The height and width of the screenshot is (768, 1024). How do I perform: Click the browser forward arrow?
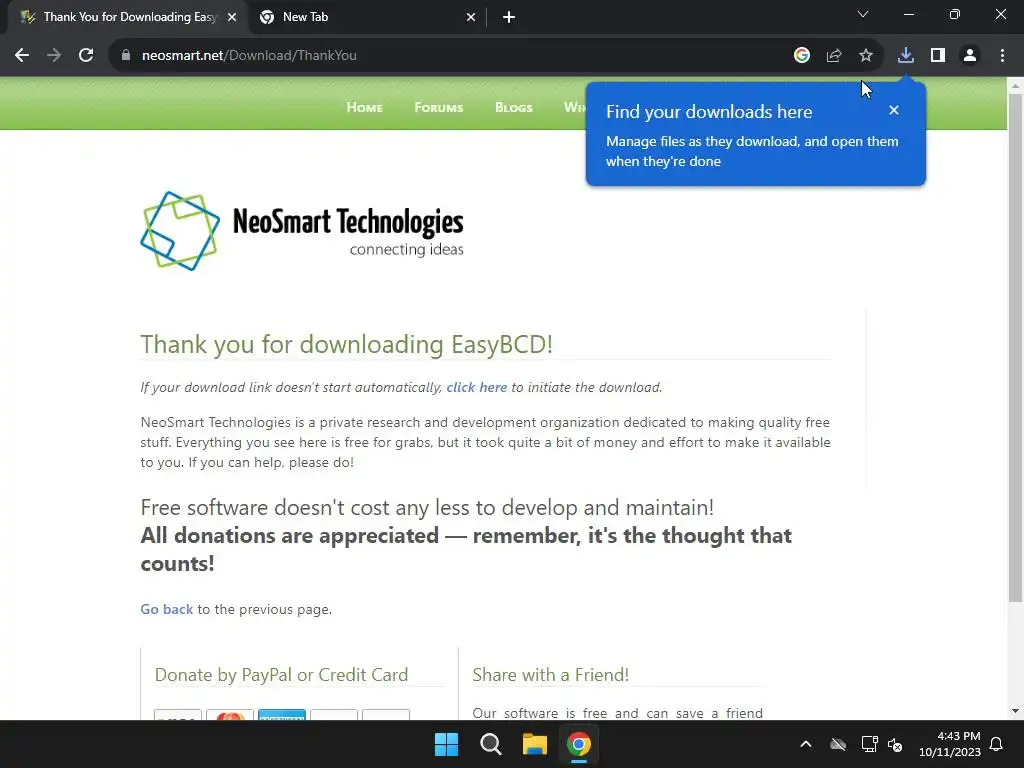(54, 56)
